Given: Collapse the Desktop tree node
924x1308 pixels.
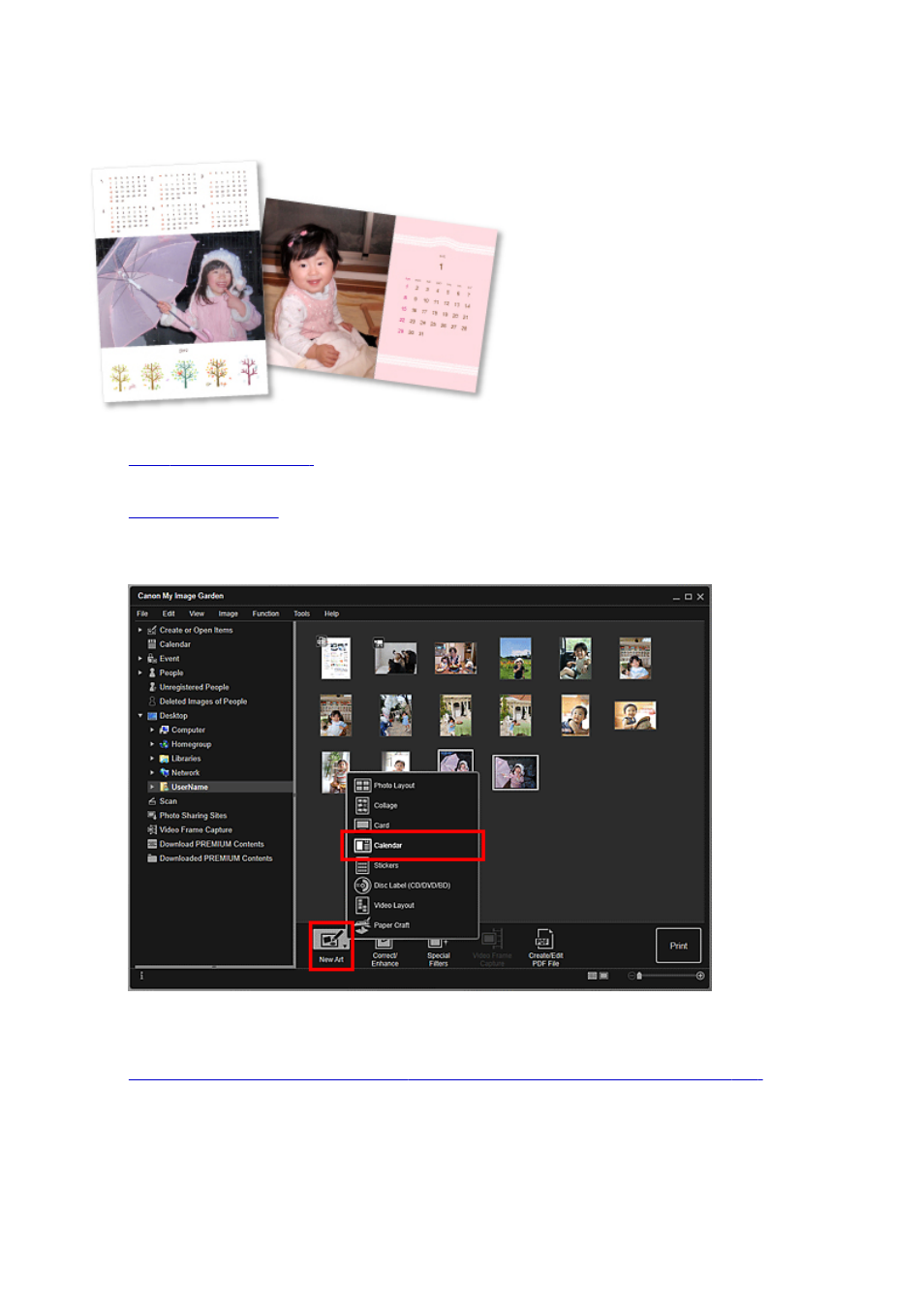Looking at the screenshot, I should (140, 716).
